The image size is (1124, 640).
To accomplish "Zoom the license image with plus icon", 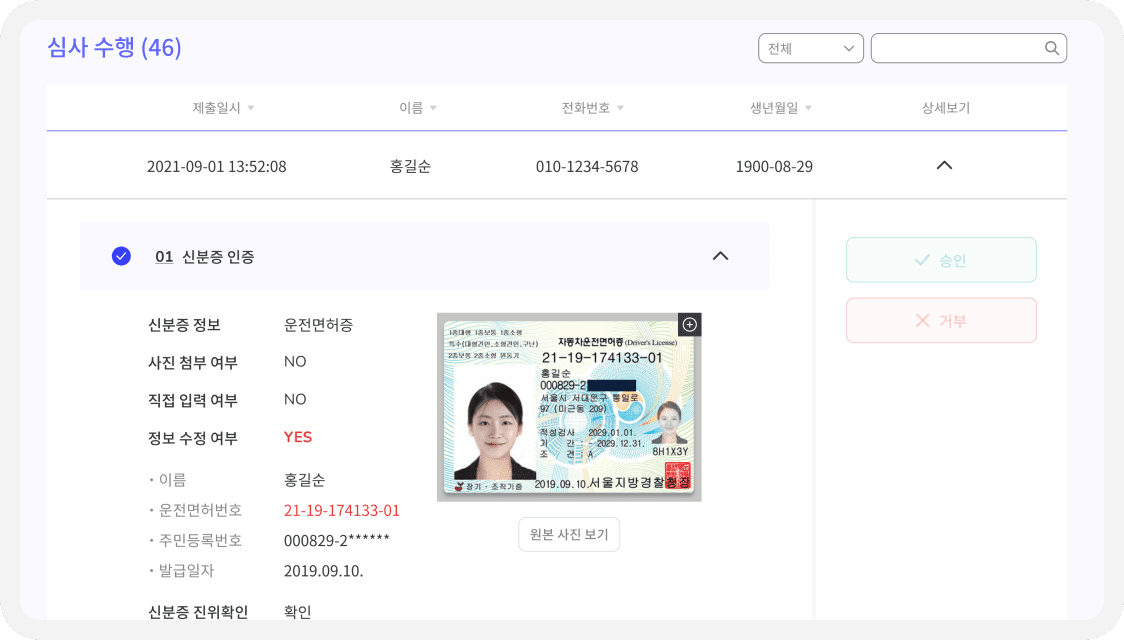I will (690, 325).
